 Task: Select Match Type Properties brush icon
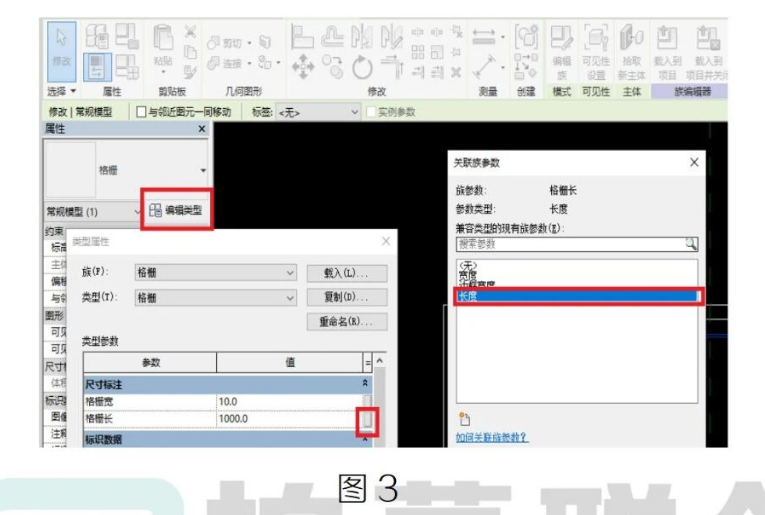click(190, 72)
